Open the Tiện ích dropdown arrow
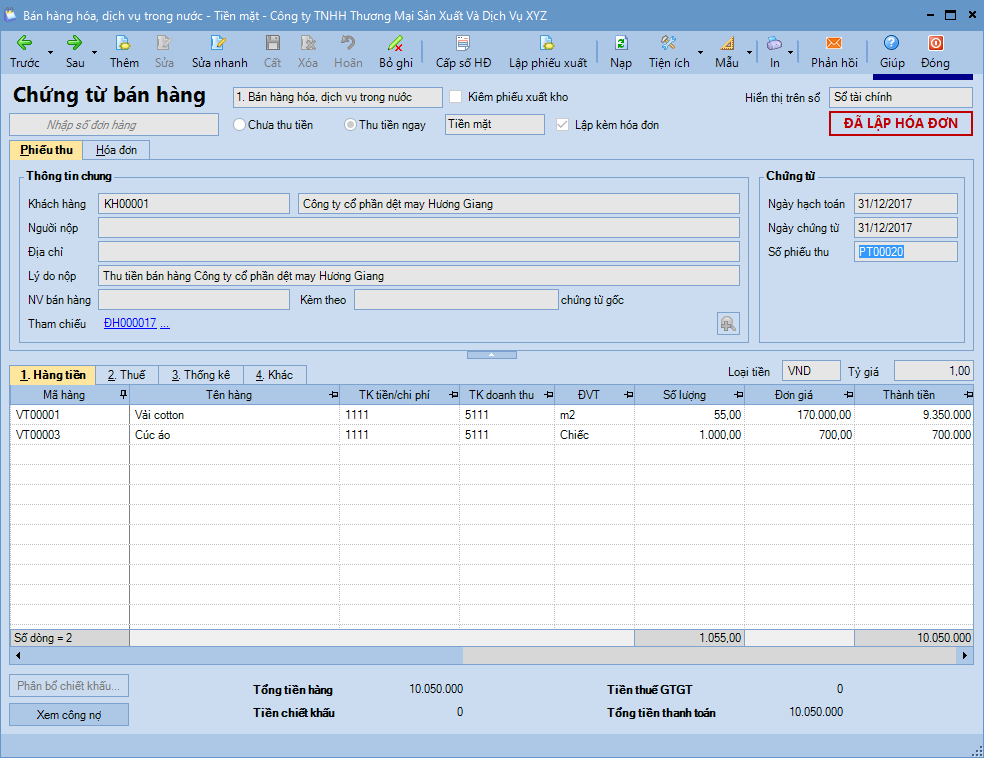Image resolution: width=984 pixels, height=758 pixels. pos(700,52)
